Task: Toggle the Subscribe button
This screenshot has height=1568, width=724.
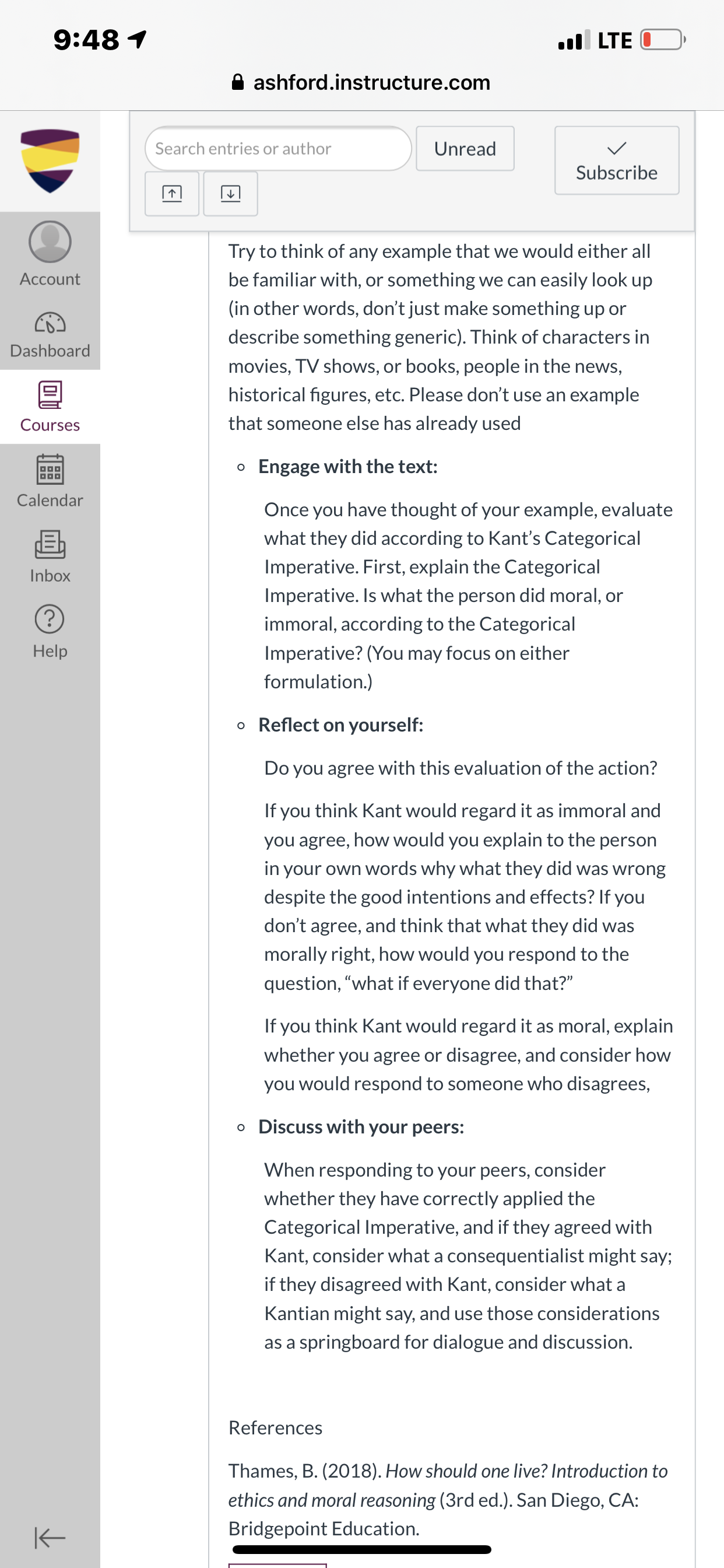Action: click(x=617, y=160)
